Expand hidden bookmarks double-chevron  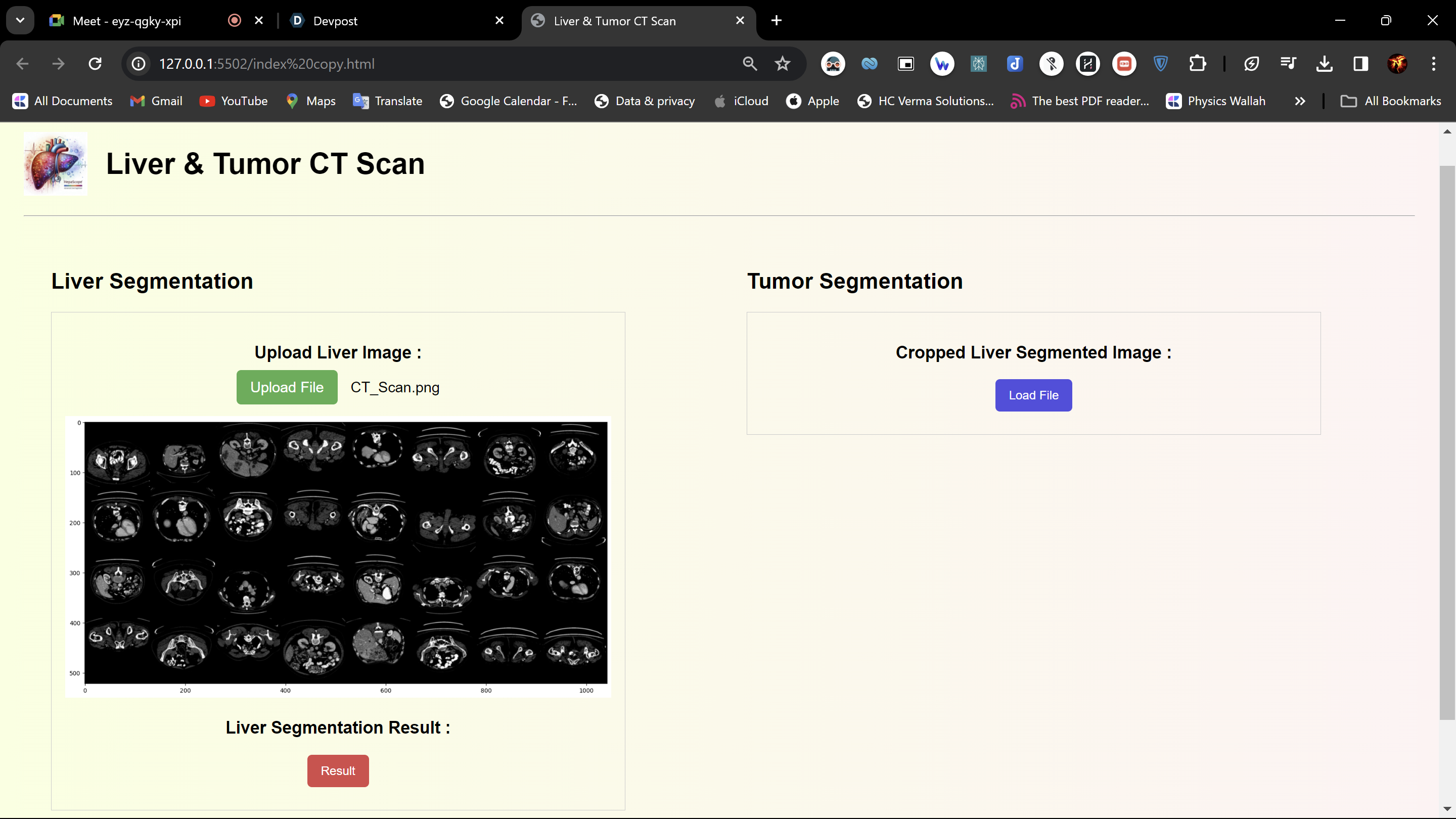1300,101
